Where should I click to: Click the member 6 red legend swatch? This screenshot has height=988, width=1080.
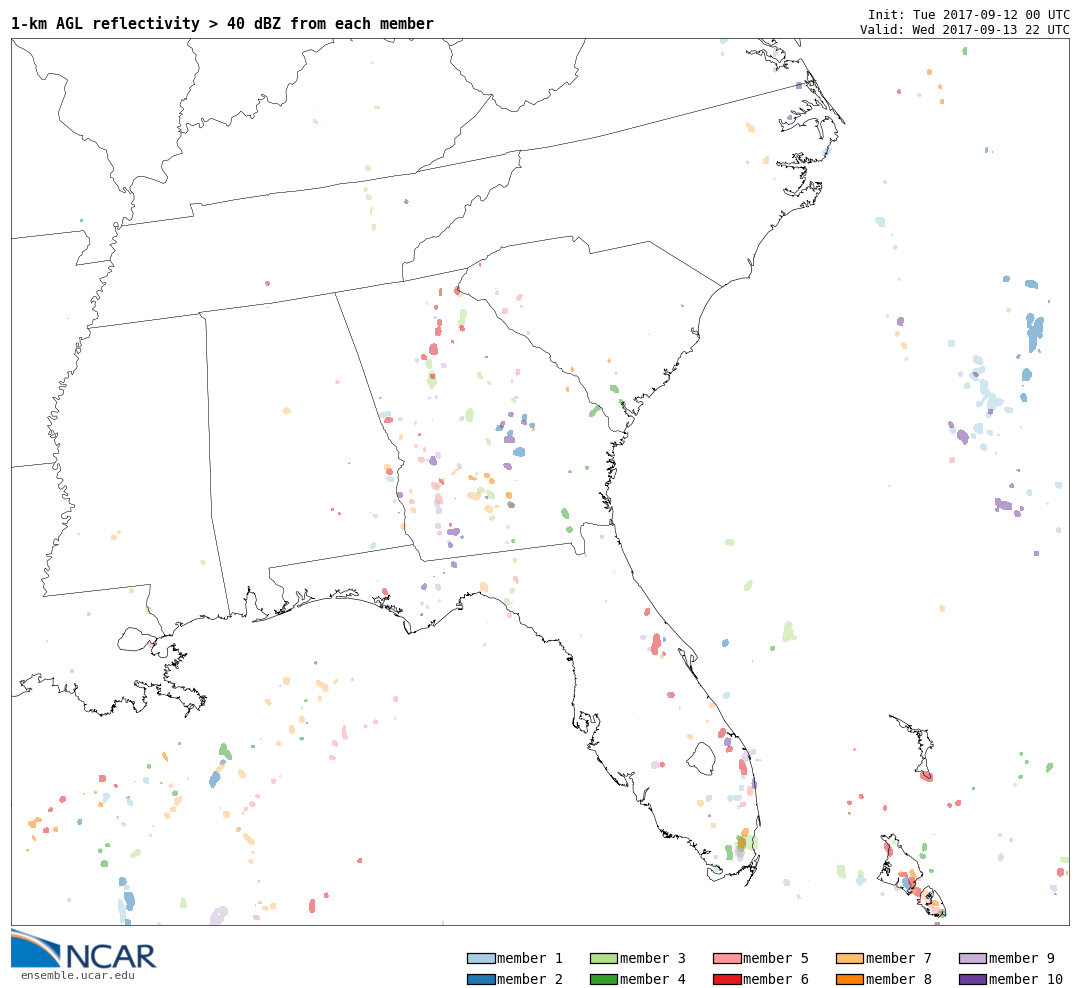tap(727, 979)
